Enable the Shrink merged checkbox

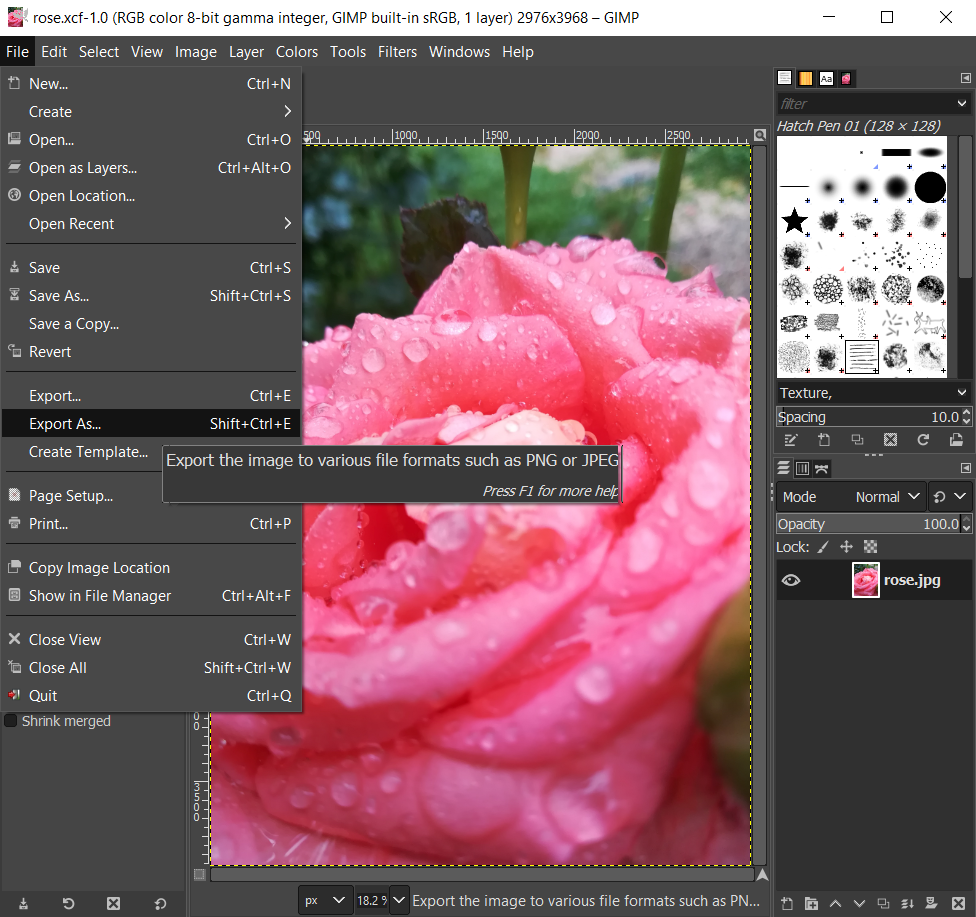pos(11,721)
